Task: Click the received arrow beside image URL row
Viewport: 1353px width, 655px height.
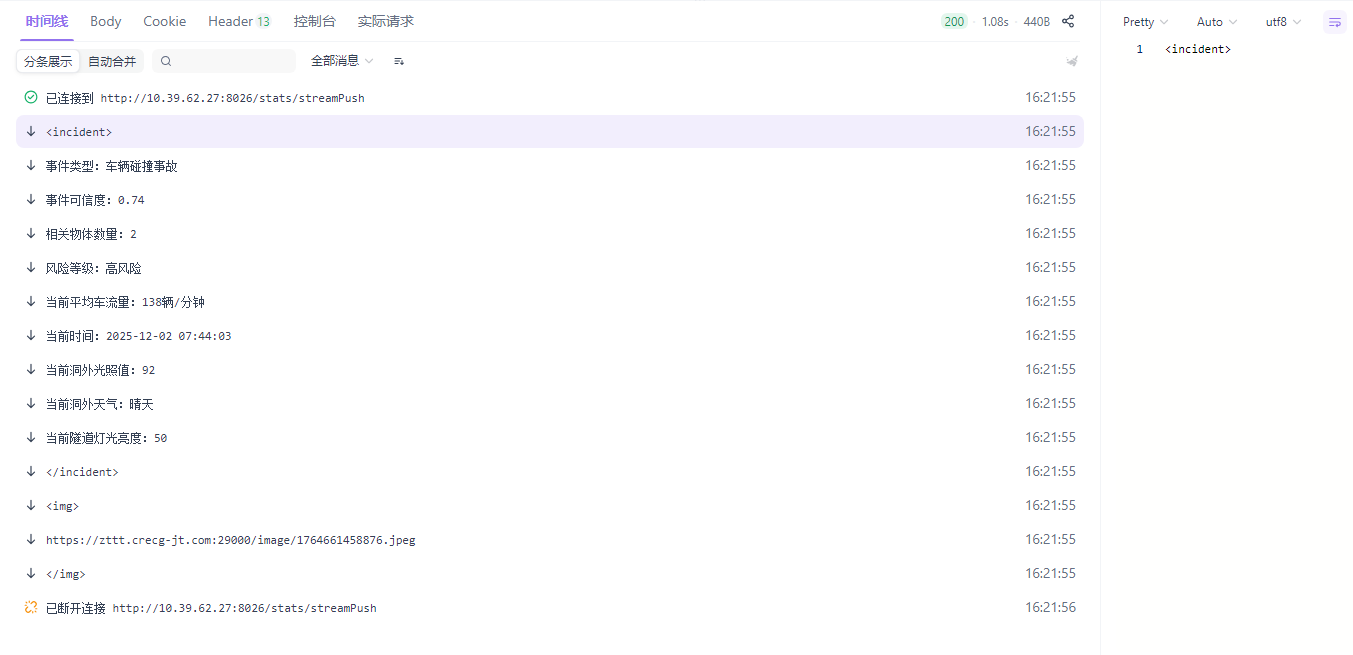Action: tap(31, 539)
